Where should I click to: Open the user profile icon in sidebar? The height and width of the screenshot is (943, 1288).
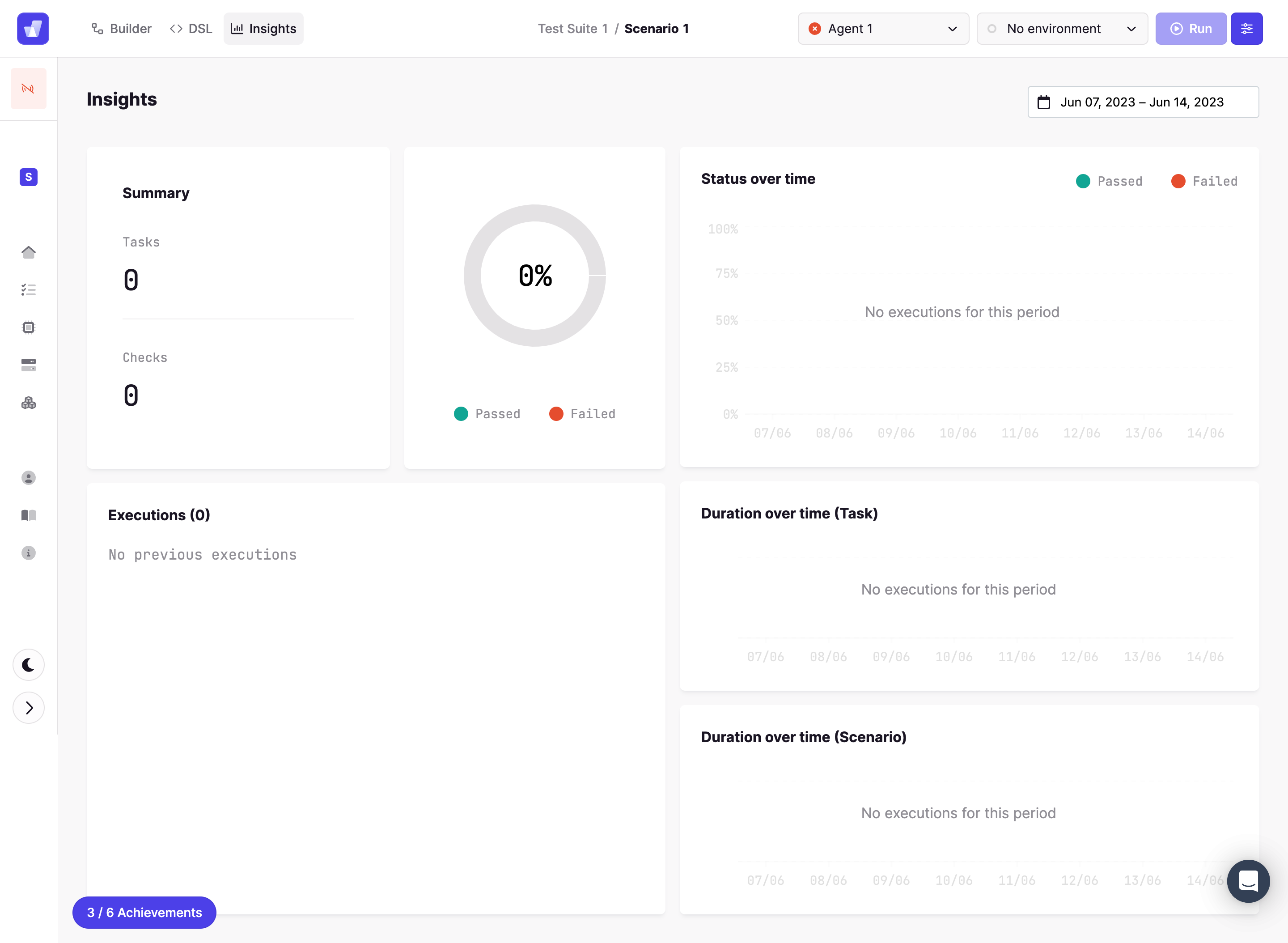[29, 478]
